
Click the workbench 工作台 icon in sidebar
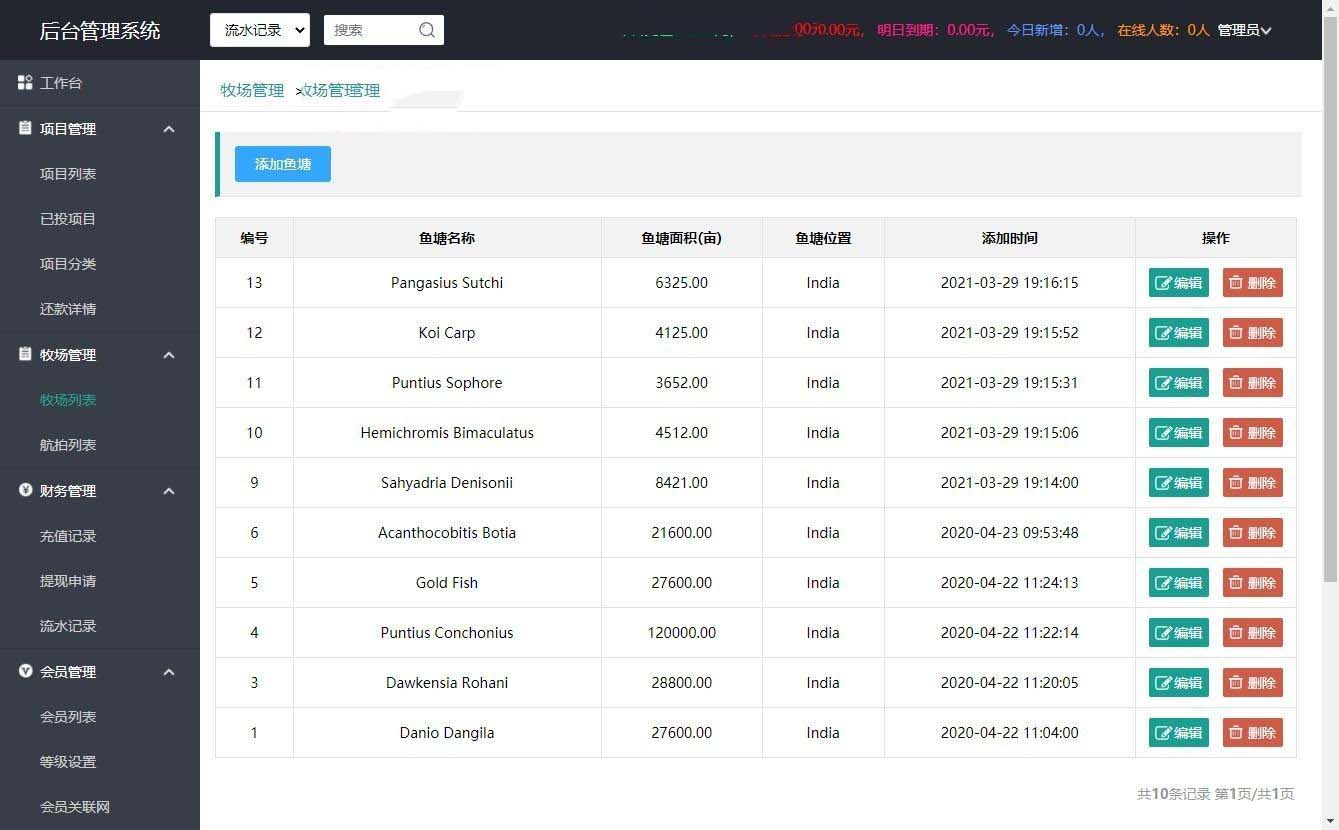click(x=26, y=83)
